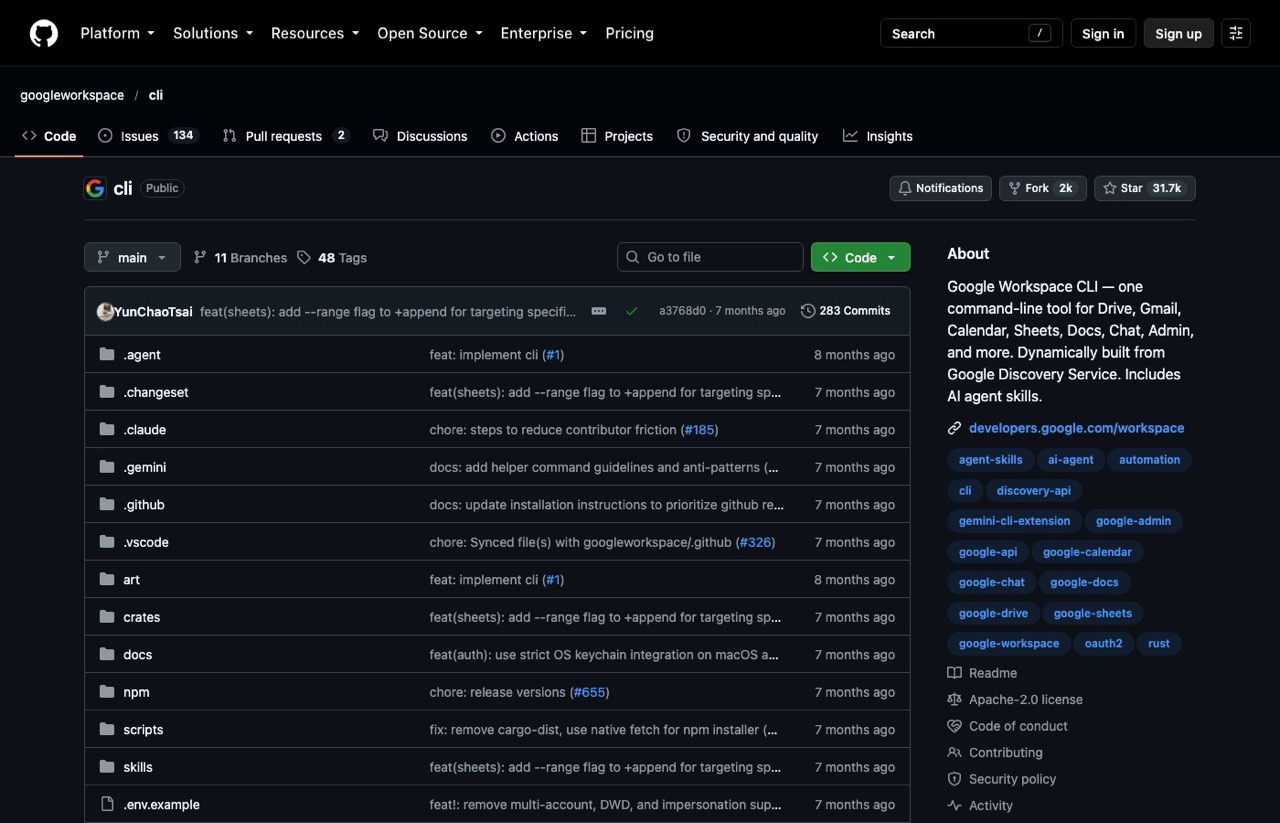Open the Actions tab
This screenshot has height=823, width=1280.
tap(525, 136)
